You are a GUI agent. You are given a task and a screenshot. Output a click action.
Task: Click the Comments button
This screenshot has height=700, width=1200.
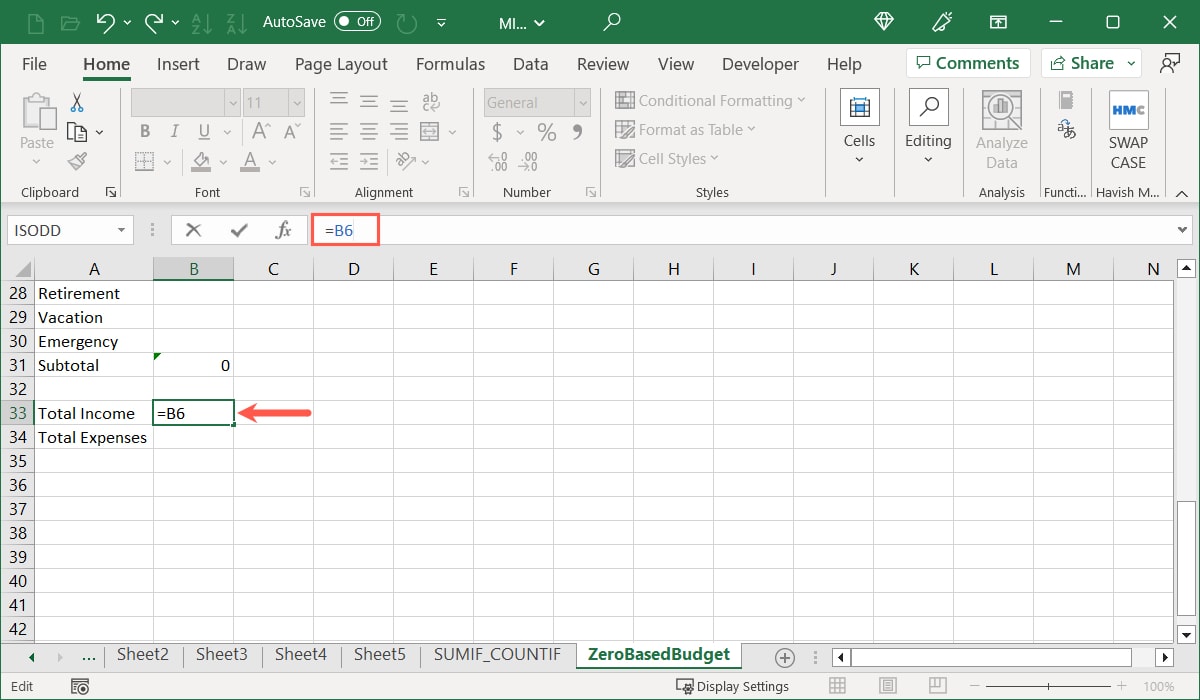[x=967, y=62]
